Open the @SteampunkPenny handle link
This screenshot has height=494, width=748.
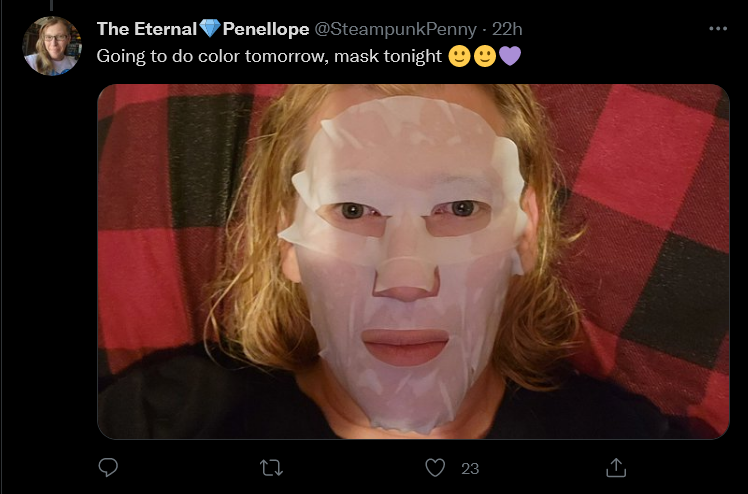click(395, 30)
